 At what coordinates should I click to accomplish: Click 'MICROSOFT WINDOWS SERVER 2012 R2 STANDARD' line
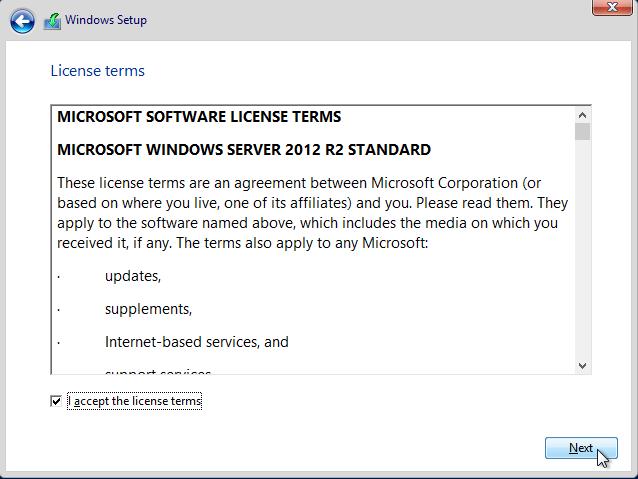(x=244, y=150)
